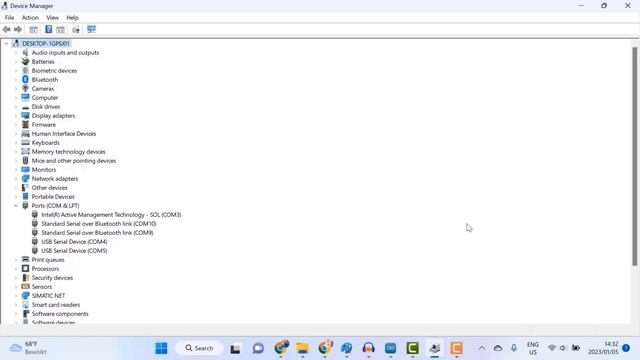
Task: Click the ENG US language indicator
Action: pyautogui.click(x=533, y=348)
